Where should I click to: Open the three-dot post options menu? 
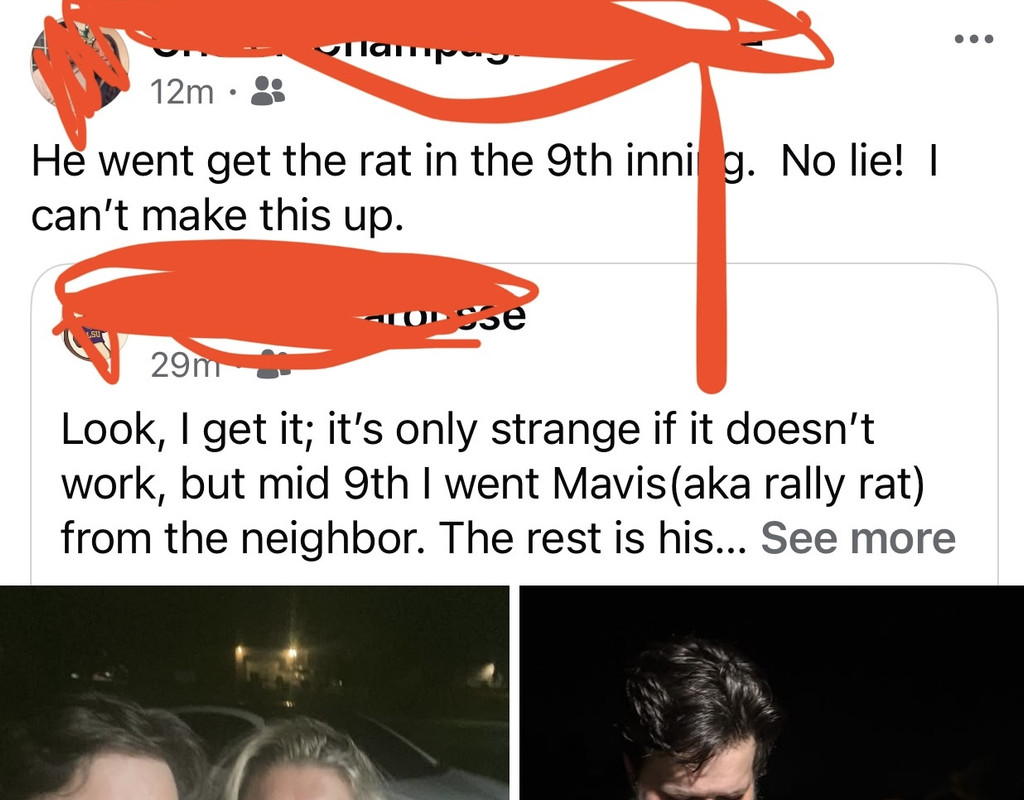click(974, 39)
